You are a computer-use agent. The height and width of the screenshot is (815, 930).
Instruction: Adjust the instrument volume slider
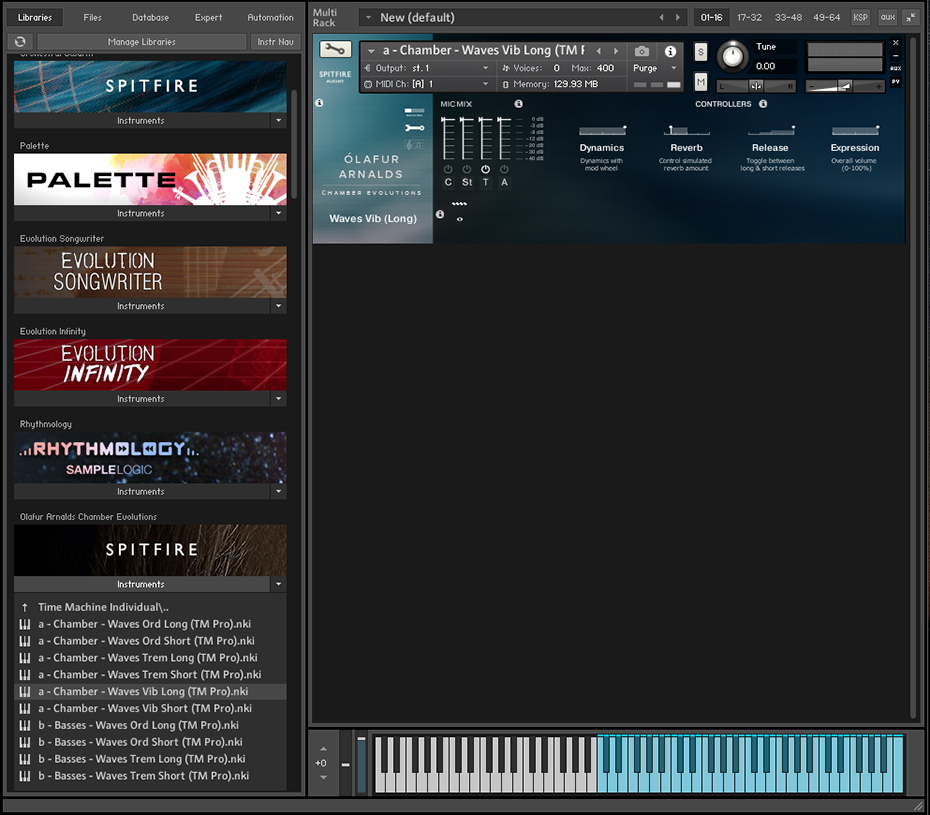pyautogui.click(x=845, y=87)
